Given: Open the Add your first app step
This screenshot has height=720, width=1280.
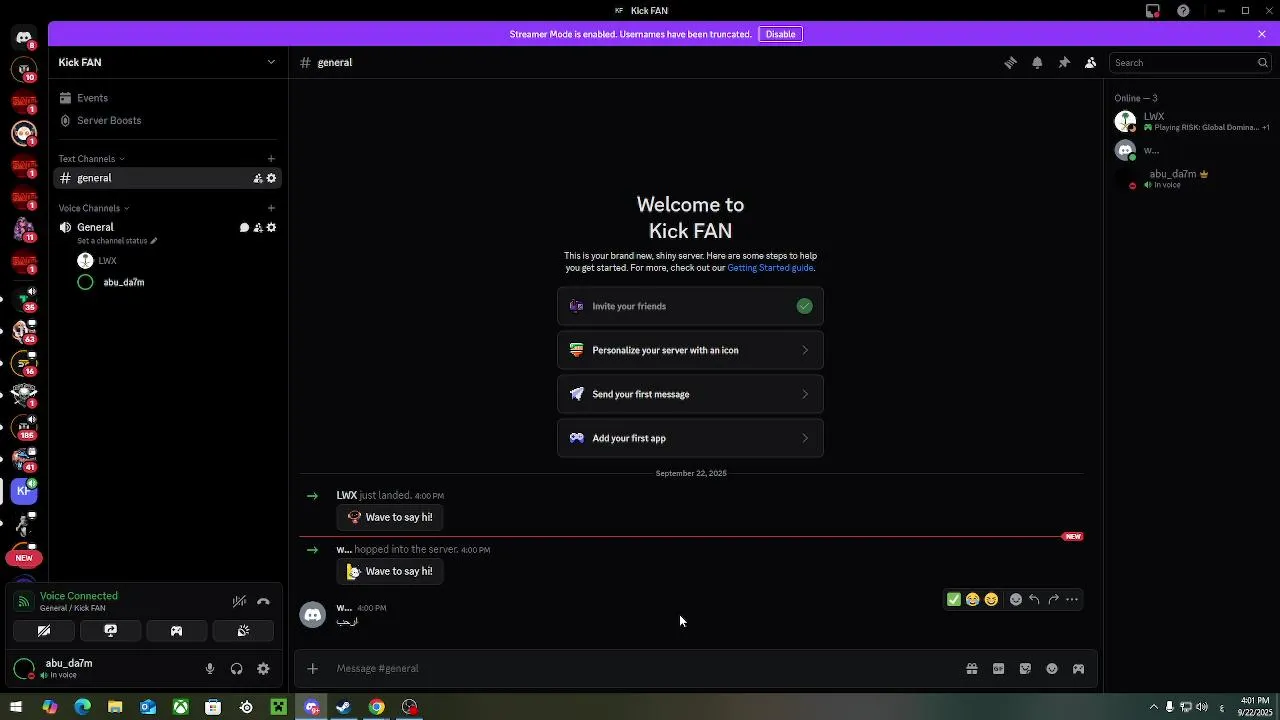Looking at the screenshot, I should (690, 438).
